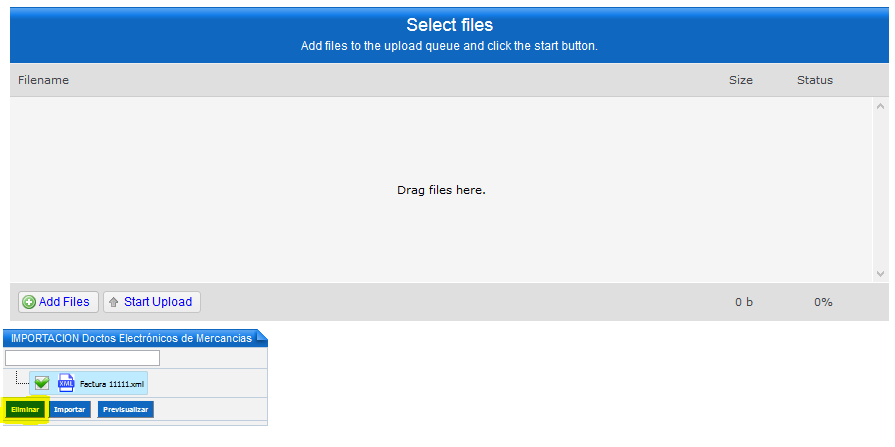Click the XML file icon for Factura 11111
This screenshot has width=895, height=447.
click(66, 383)
